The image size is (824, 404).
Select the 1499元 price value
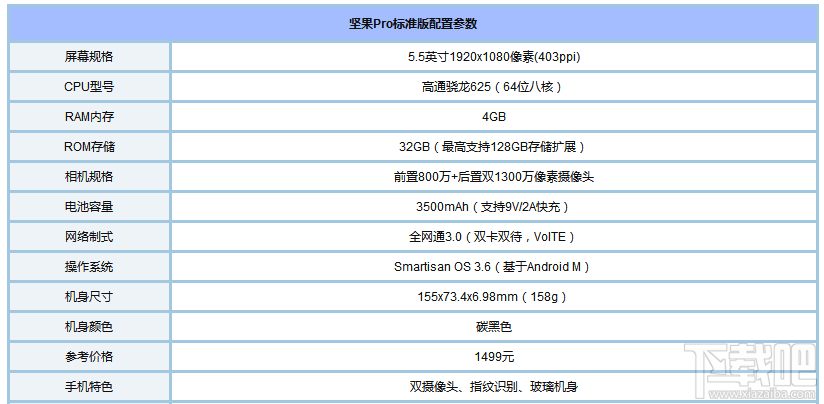pyautogui.click(x=494, y=357)
